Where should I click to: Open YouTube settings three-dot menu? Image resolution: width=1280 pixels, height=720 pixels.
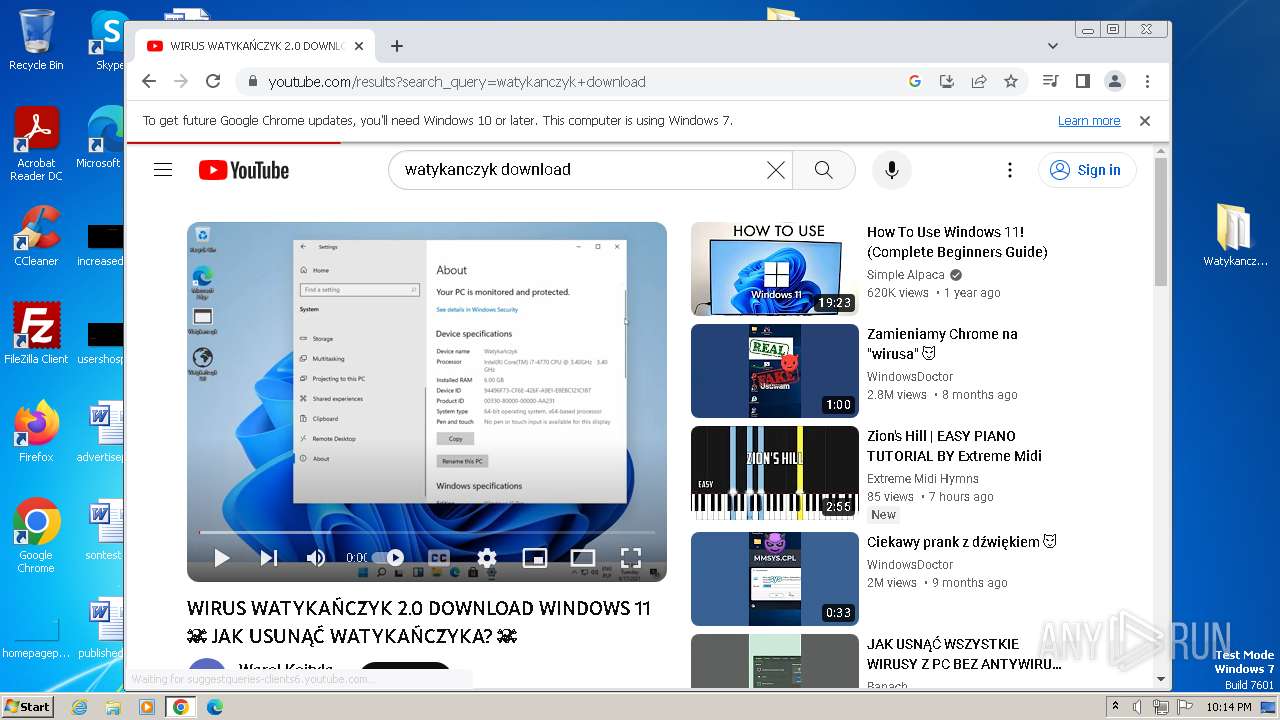[1010, 170]
